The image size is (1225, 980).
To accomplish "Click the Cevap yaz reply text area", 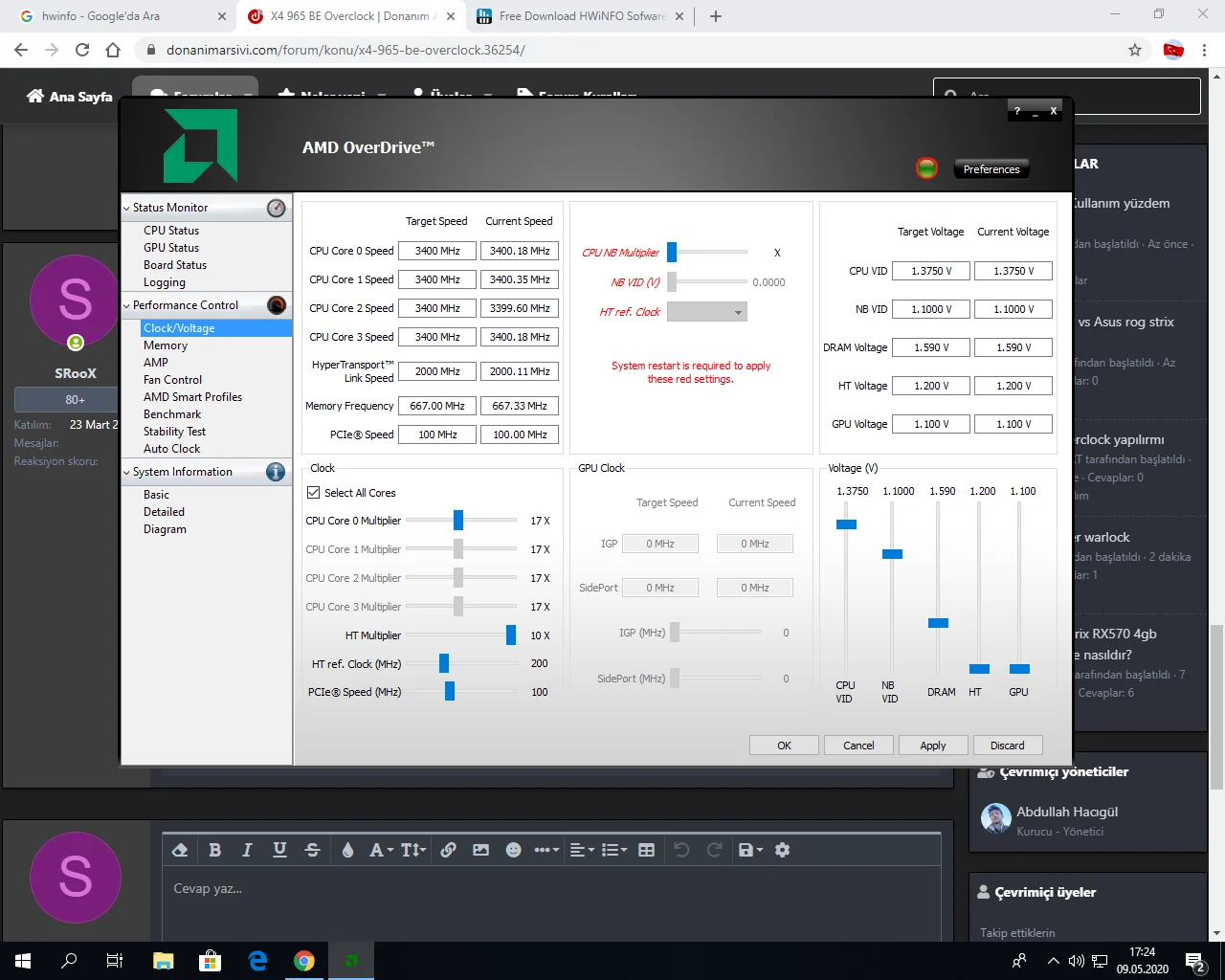I will (551, 904).
